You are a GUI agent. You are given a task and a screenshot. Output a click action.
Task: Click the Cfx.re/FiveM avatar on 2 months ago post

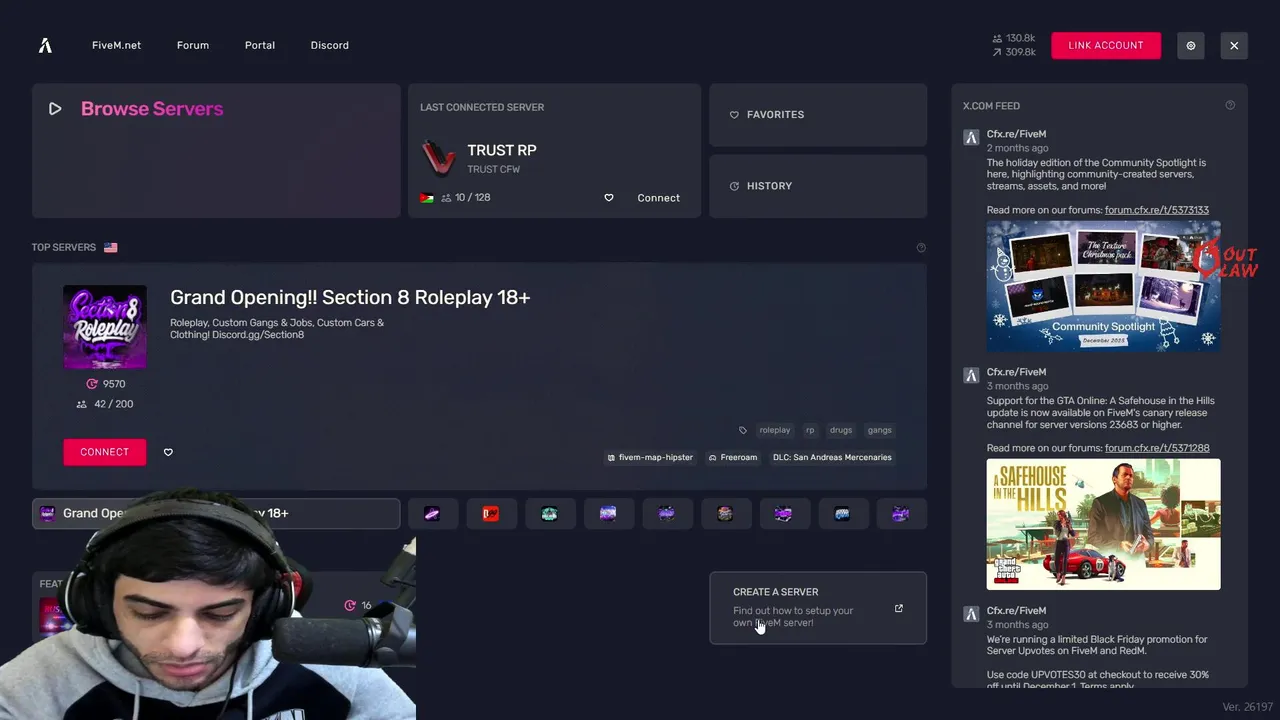970,138
